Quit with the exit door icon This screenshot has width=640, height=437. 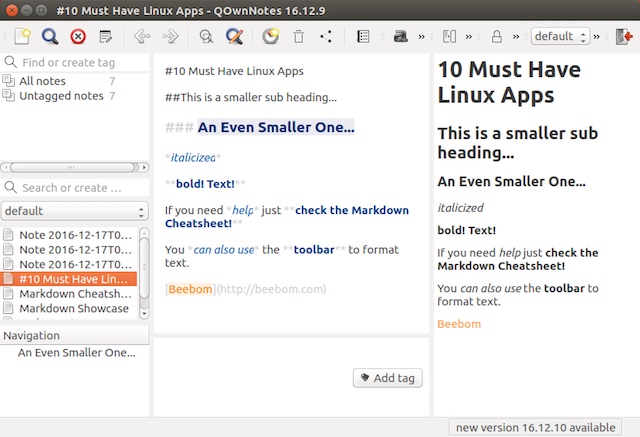(624, 36)
